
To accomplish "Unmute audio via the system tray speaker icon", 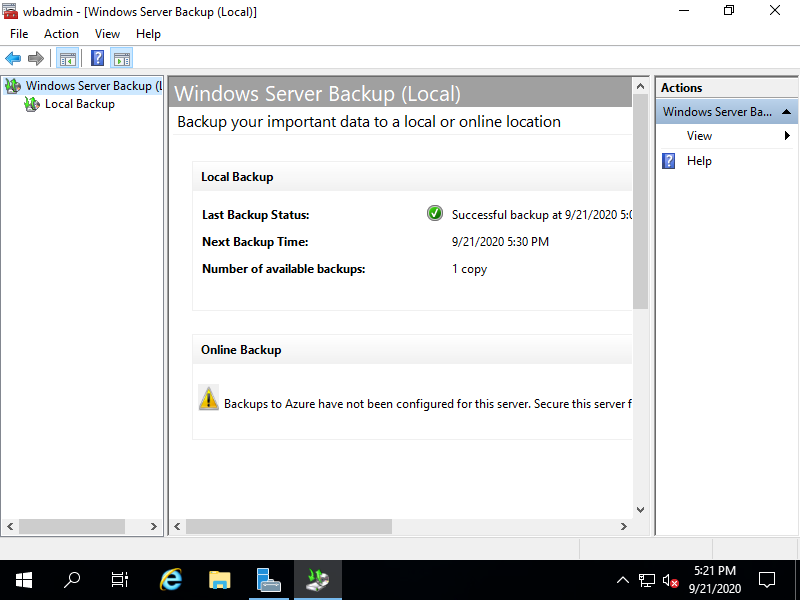I will coord(671,579).
